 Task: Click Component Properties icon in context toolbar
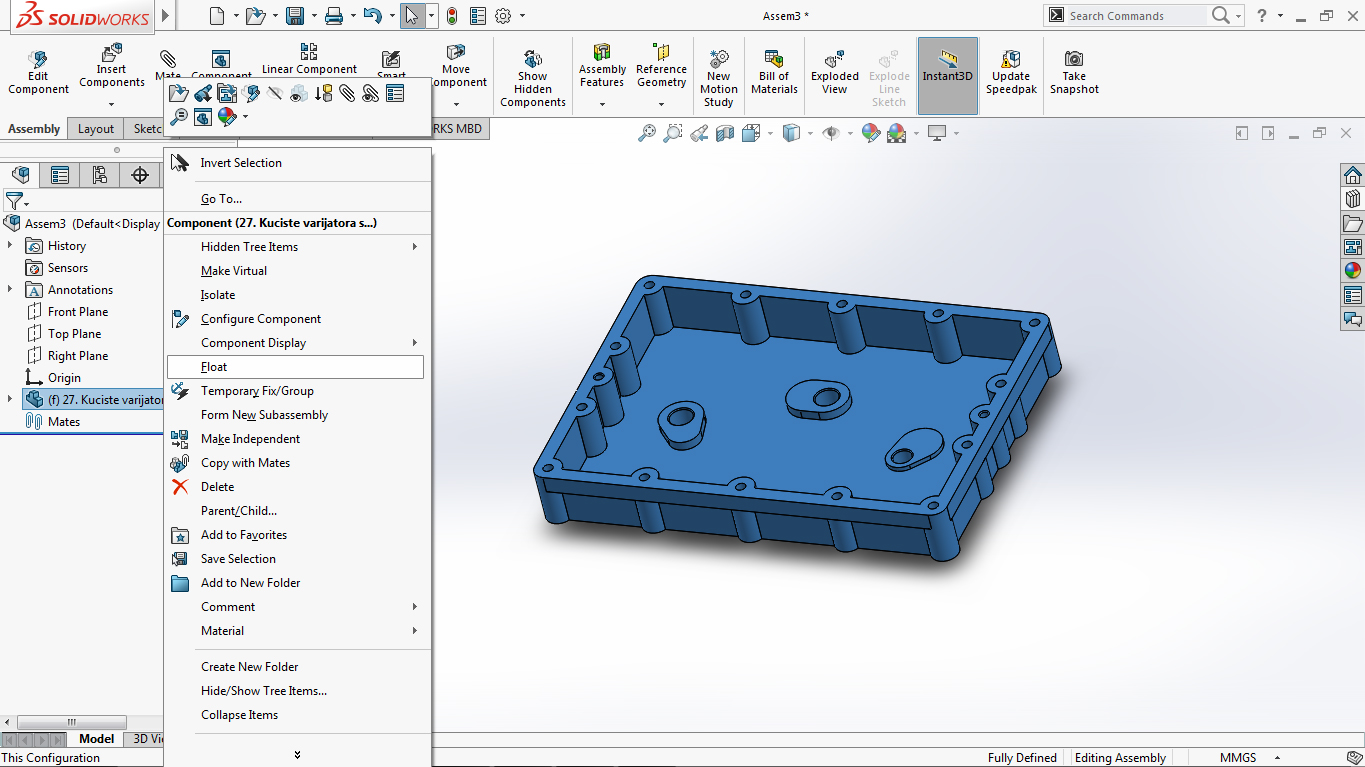[x=395, y=93]
